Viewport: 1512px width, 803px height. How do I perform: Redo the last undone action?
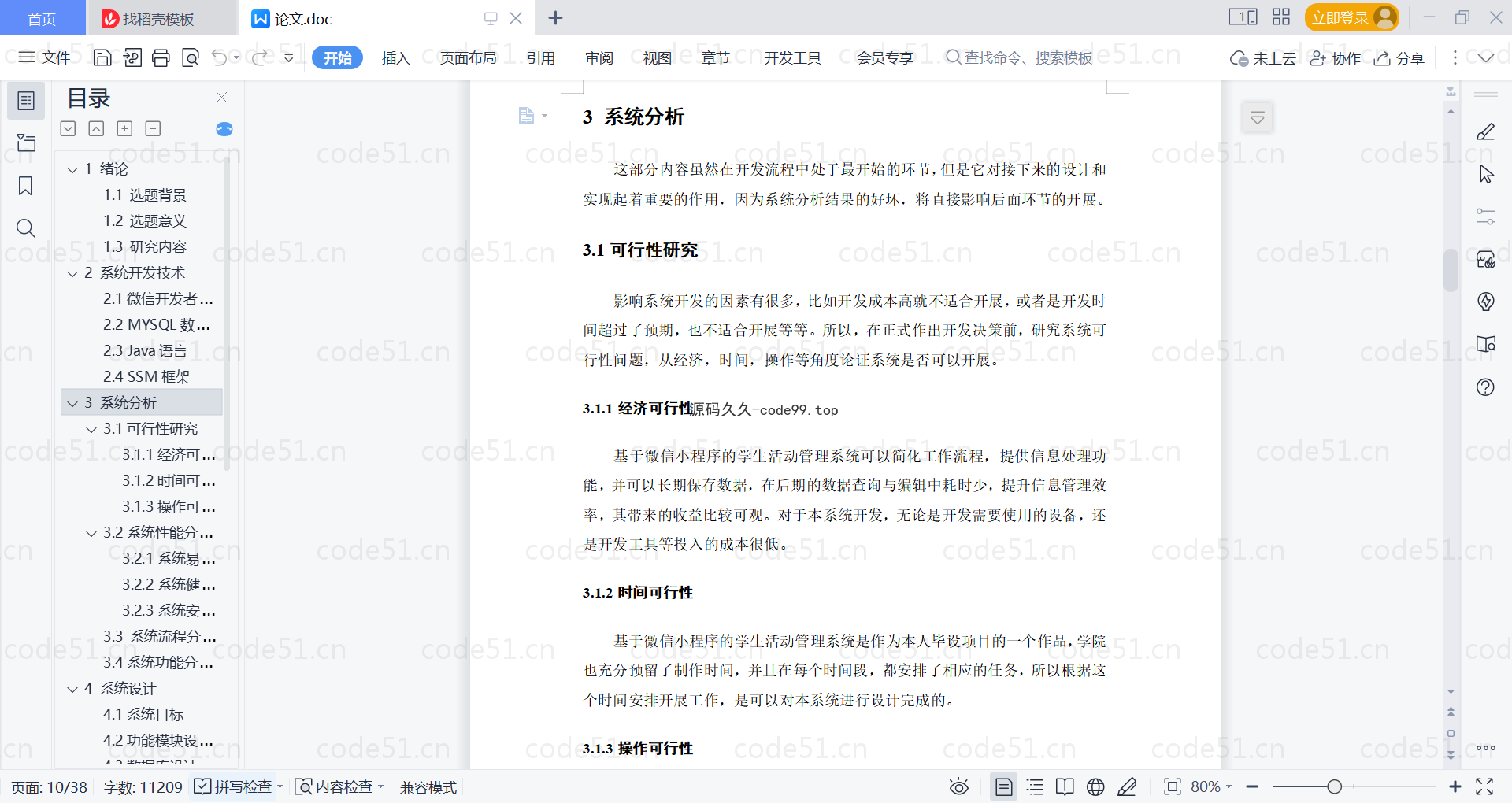click(259, 57)
